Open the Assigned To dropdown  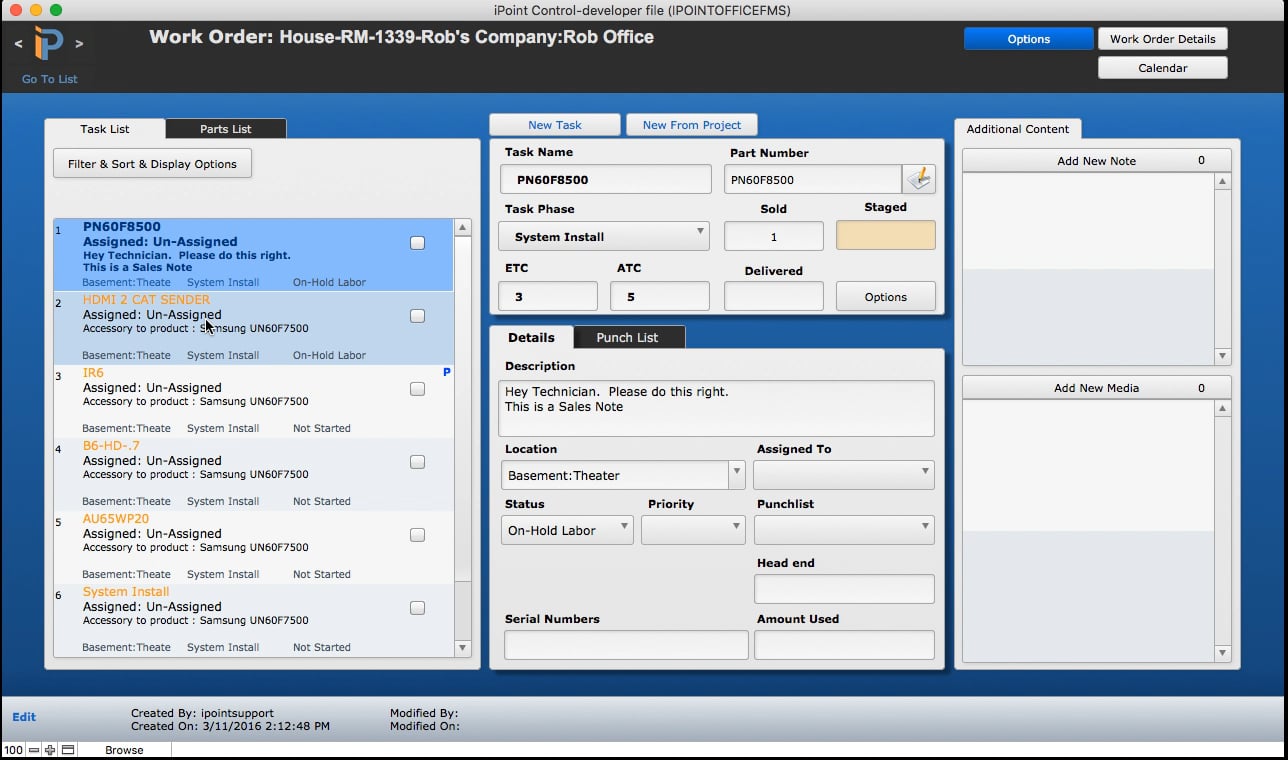[x=844, y=475]
